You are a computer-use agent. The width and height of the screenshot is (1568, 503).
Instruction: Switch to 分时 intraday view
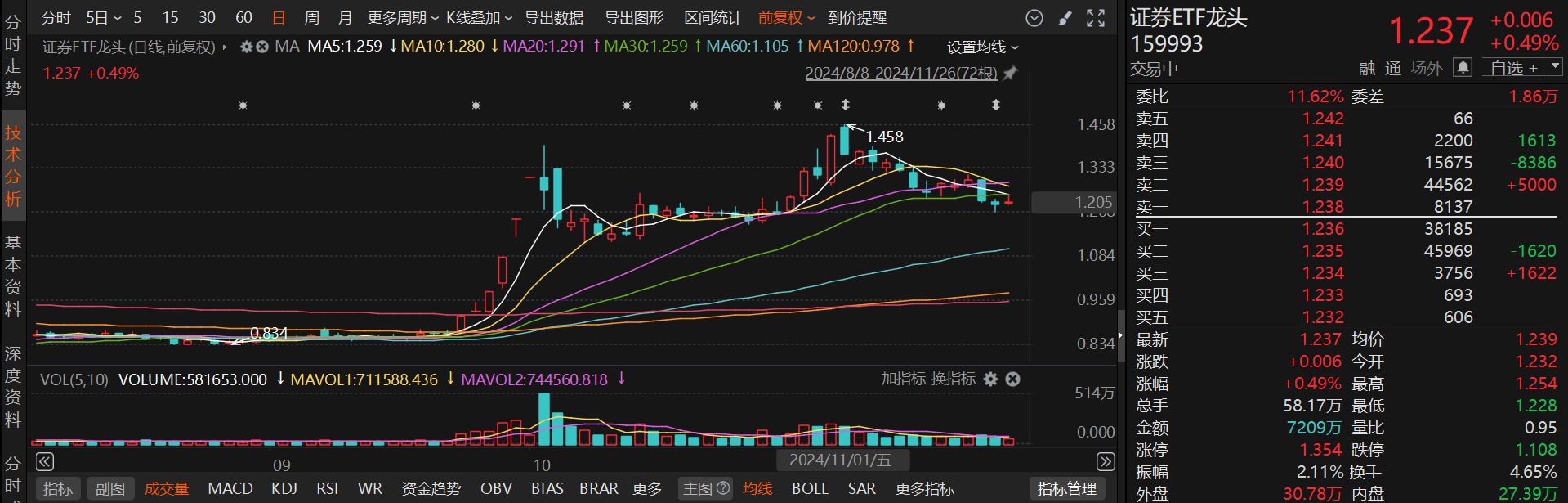(56, 18)
